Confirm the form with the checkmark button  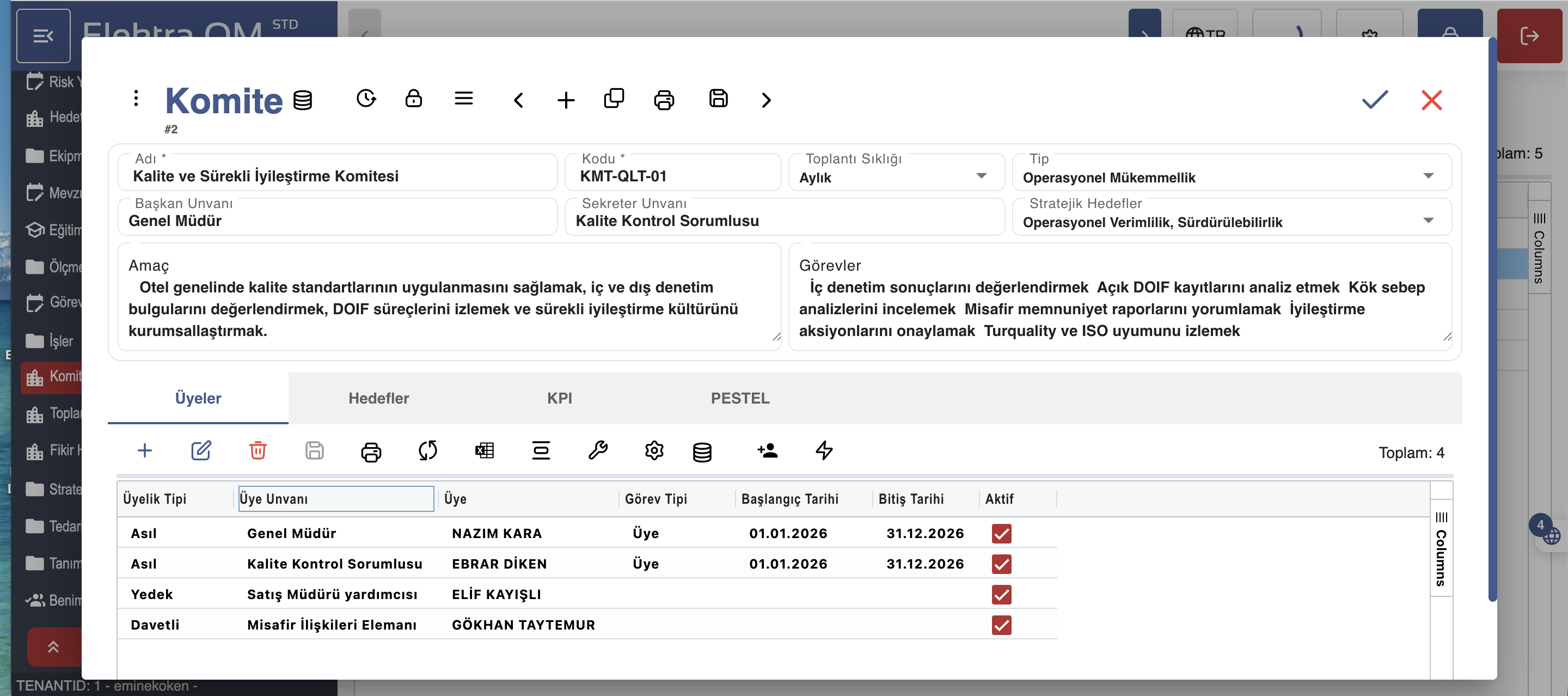pyautogui.click(x=1374, y=99)
